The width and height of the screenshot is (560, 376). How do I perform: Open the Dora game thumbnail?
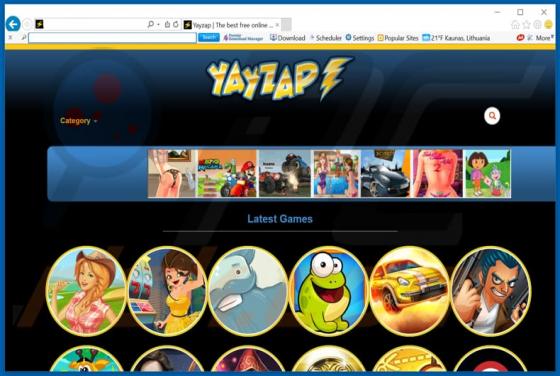pyautogui.click(x=487, y=174)
